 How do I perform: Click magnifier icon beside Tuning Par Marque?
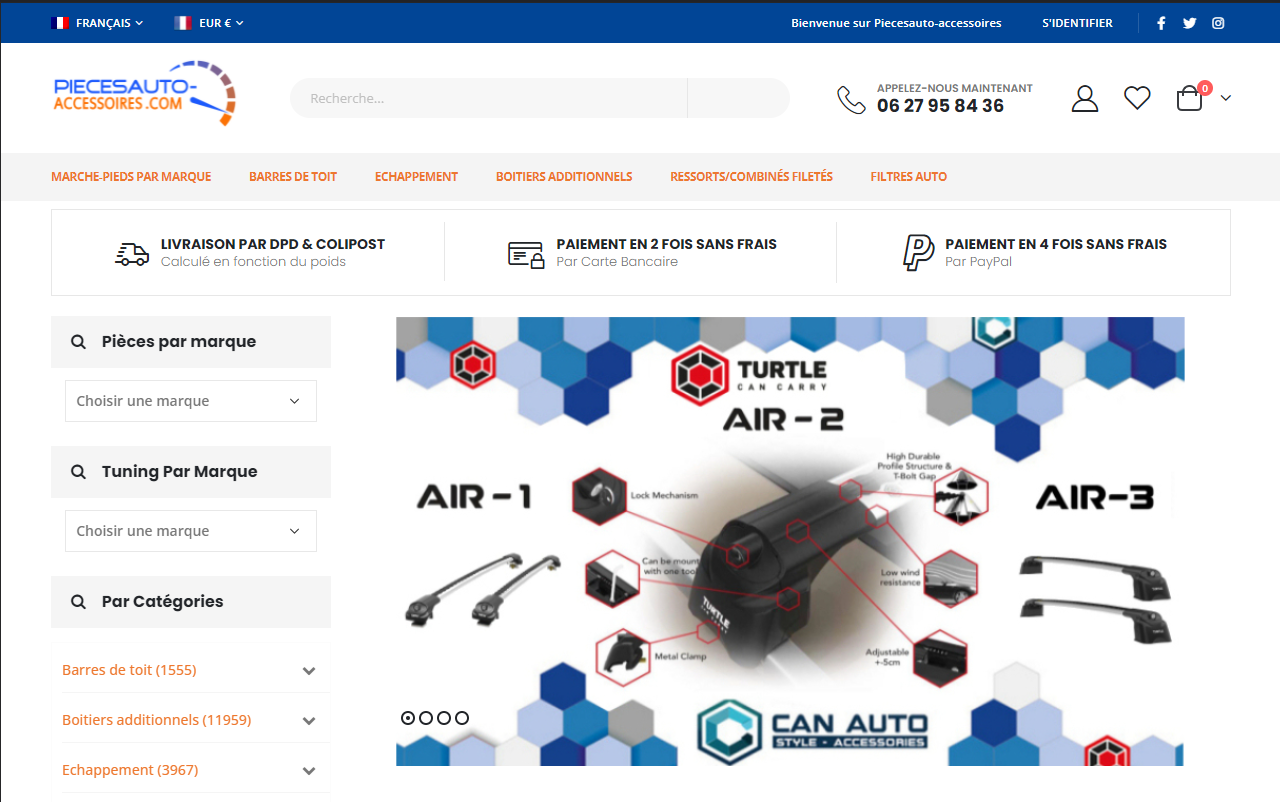pyautogui.click(x=78, y=472)
